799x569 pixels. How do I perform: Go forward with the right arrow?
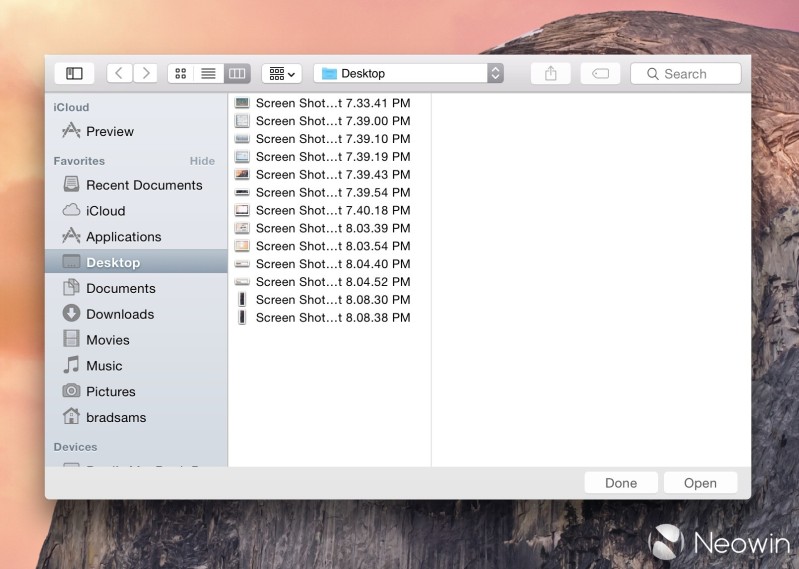click(146, 73)
